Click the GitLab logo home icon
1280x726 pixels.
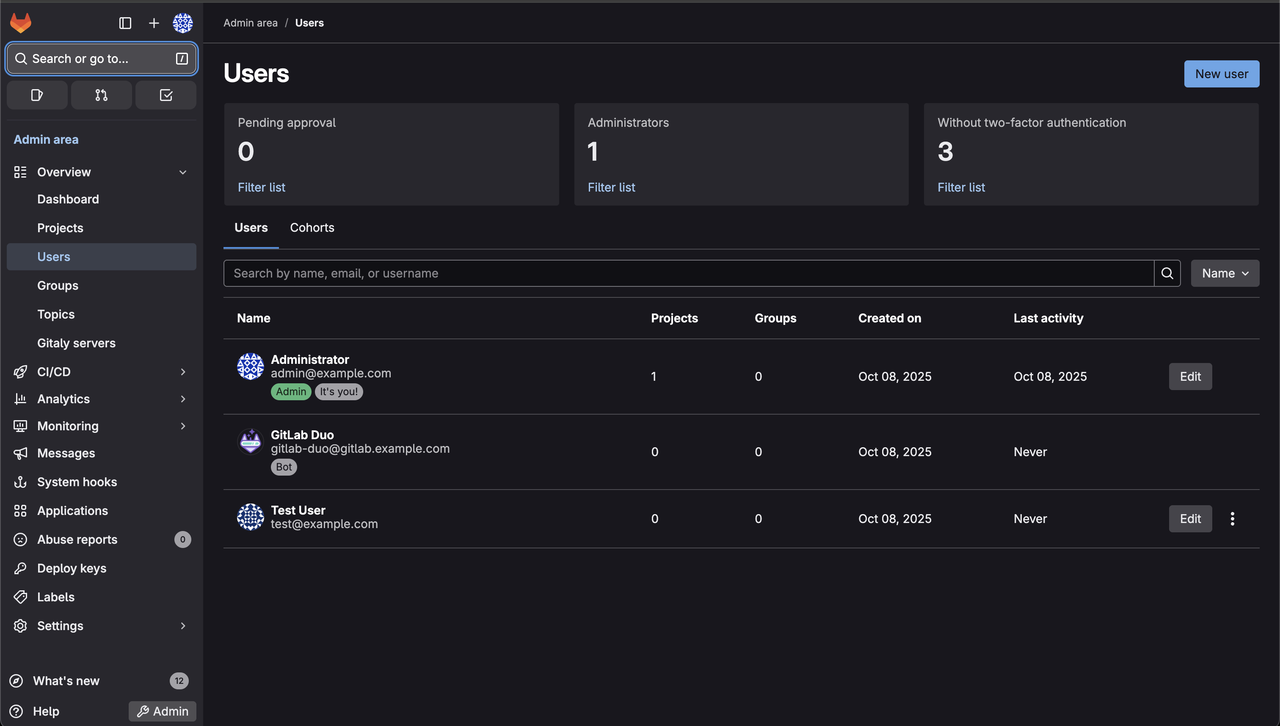21,23
